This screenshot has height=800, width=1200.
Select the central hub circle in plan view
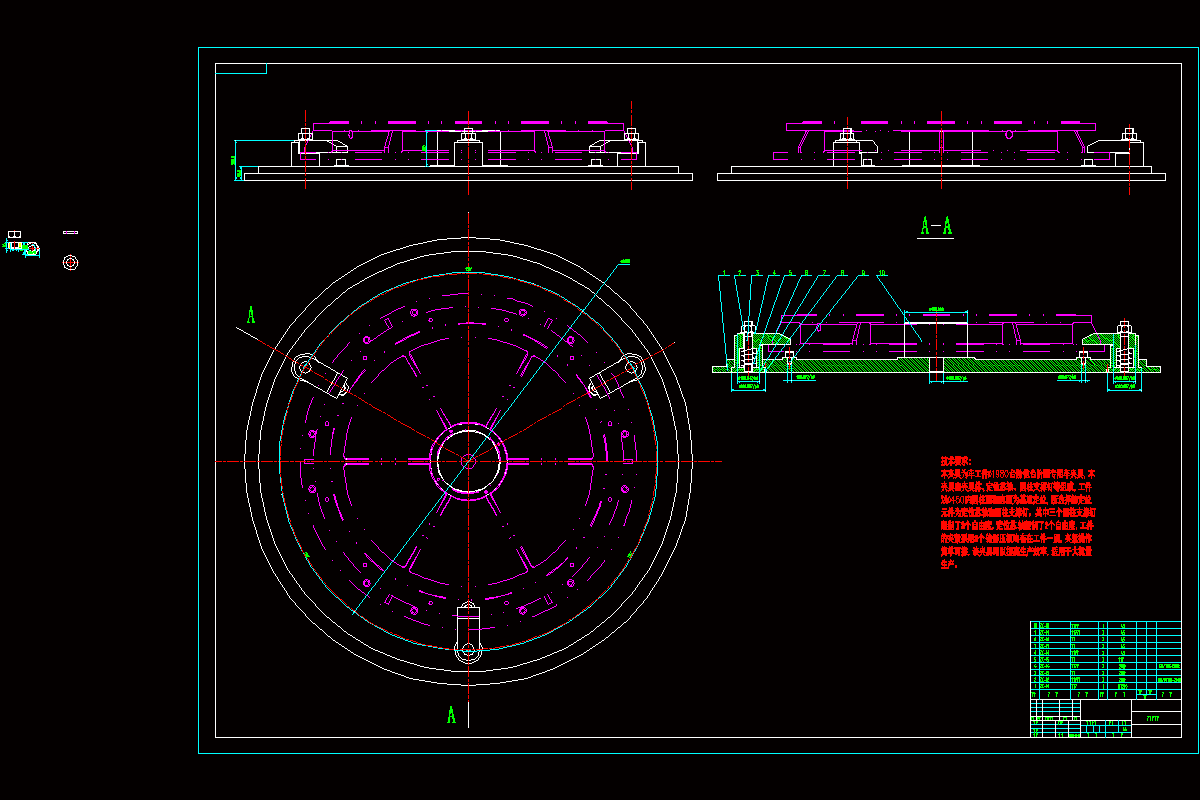click(467, 459)
